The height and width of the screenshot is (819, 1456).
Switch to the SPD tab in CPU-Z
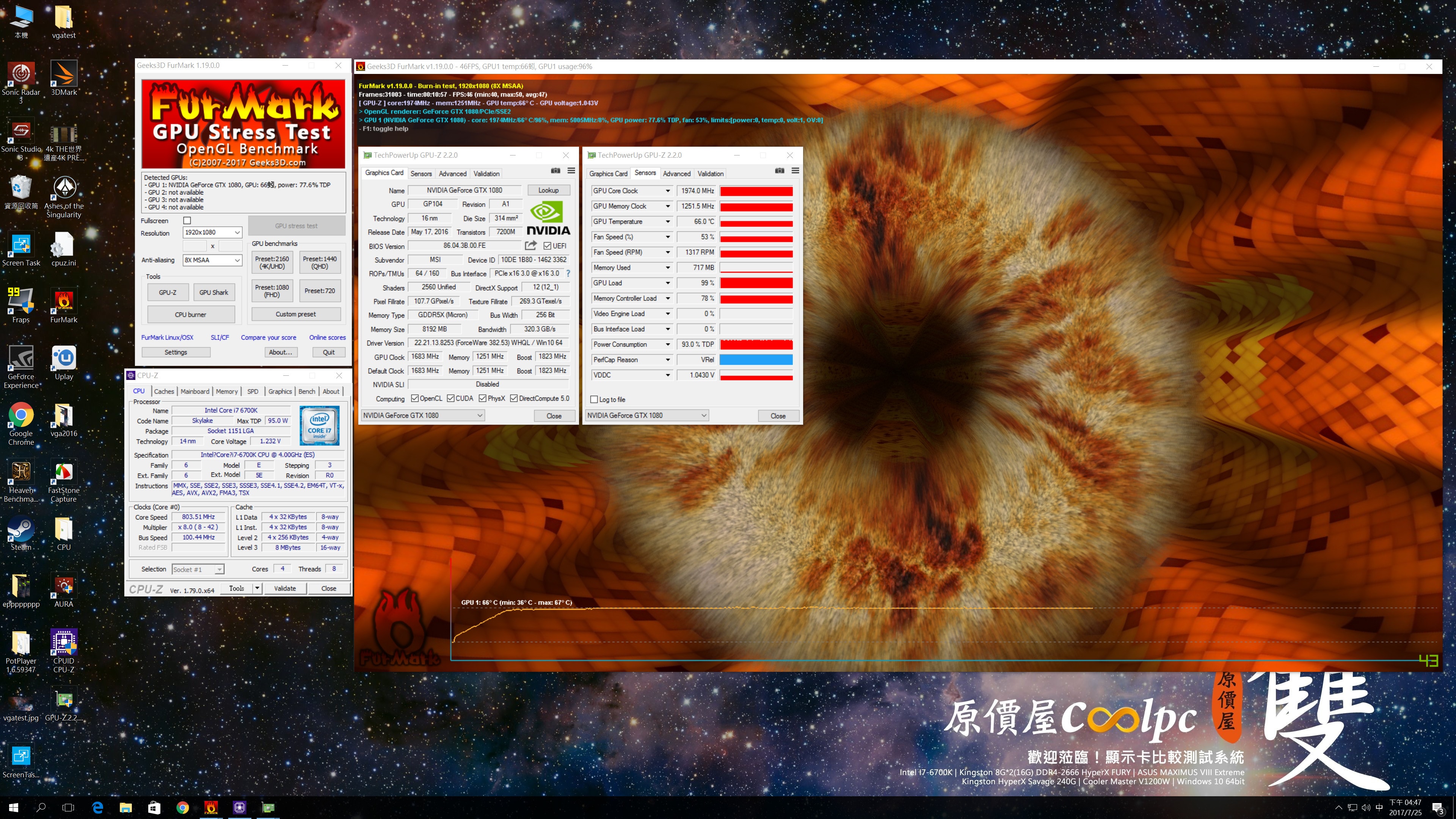253,391
